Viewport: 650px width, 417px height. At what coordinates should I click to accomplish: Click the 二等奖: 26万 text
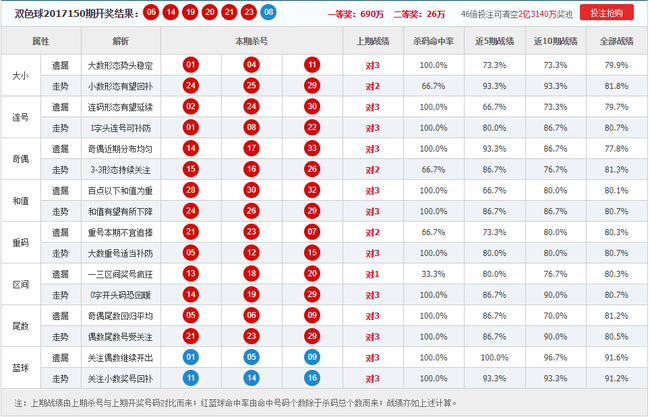click(419, 15)
